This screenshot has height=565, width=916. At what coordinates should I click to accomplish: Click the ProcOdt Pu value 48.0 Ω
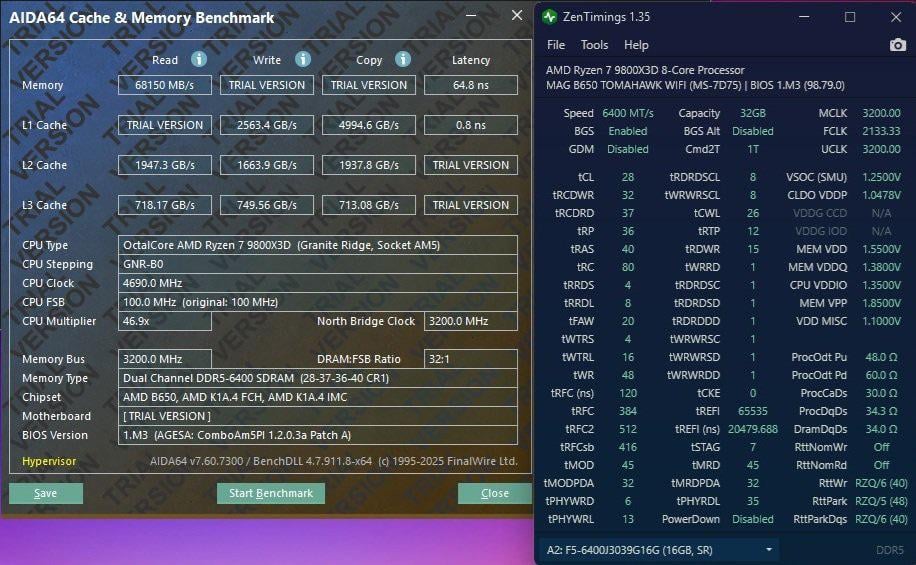(x=882, y=357)
